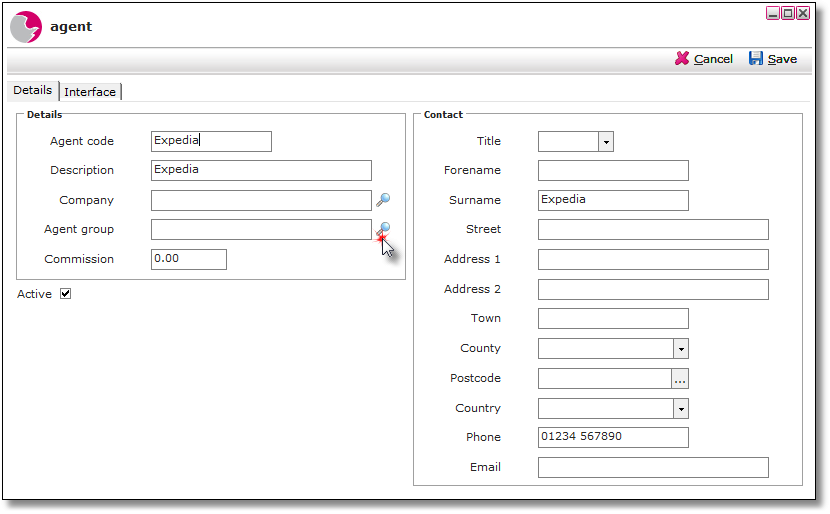Image resolution: width=830 pixels, height=514 pixels.
Task: Maximize the agent window
Action: coord(788,13)
